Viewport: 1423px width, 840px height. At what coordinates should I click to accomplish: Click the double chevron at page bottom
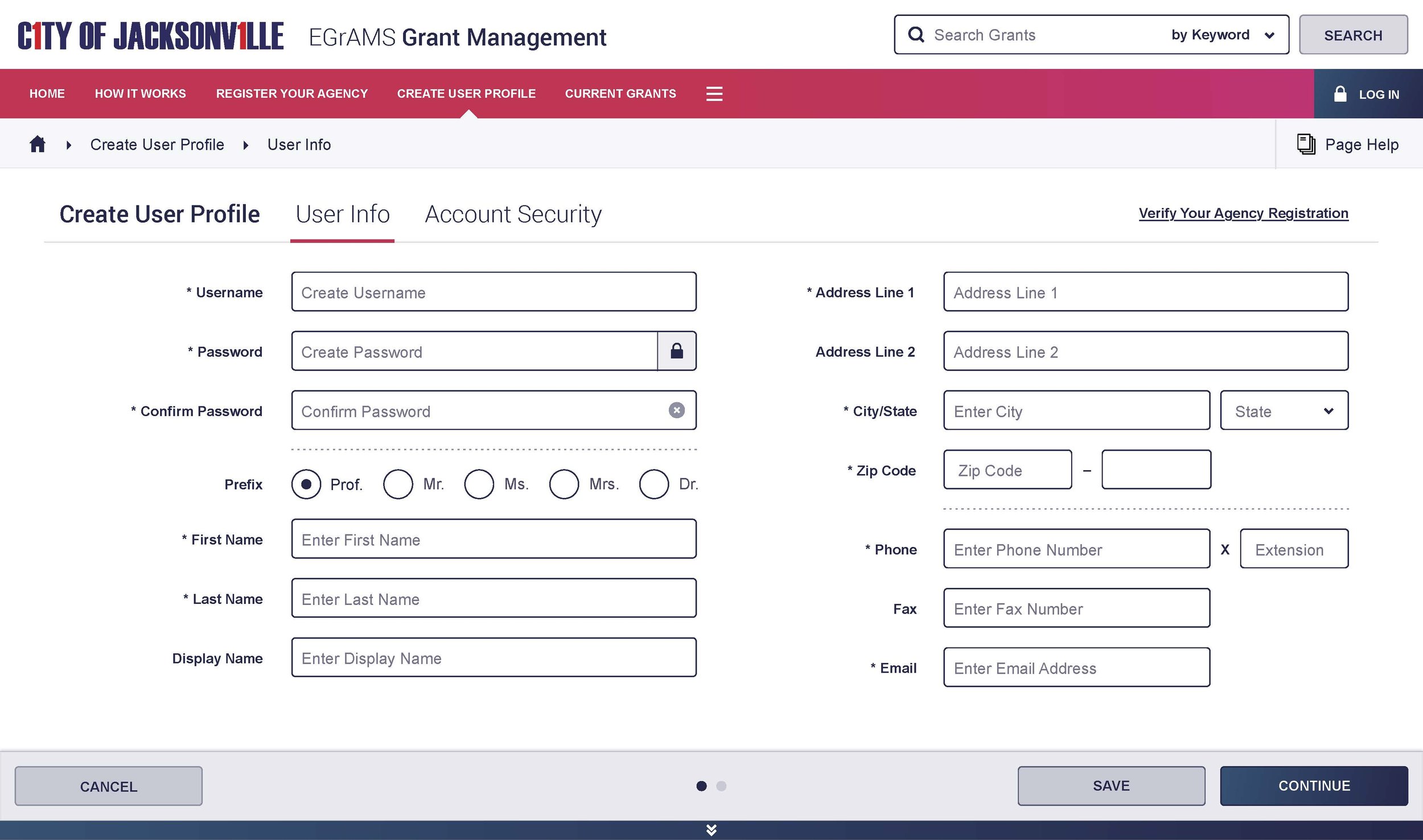click(711, 830)
